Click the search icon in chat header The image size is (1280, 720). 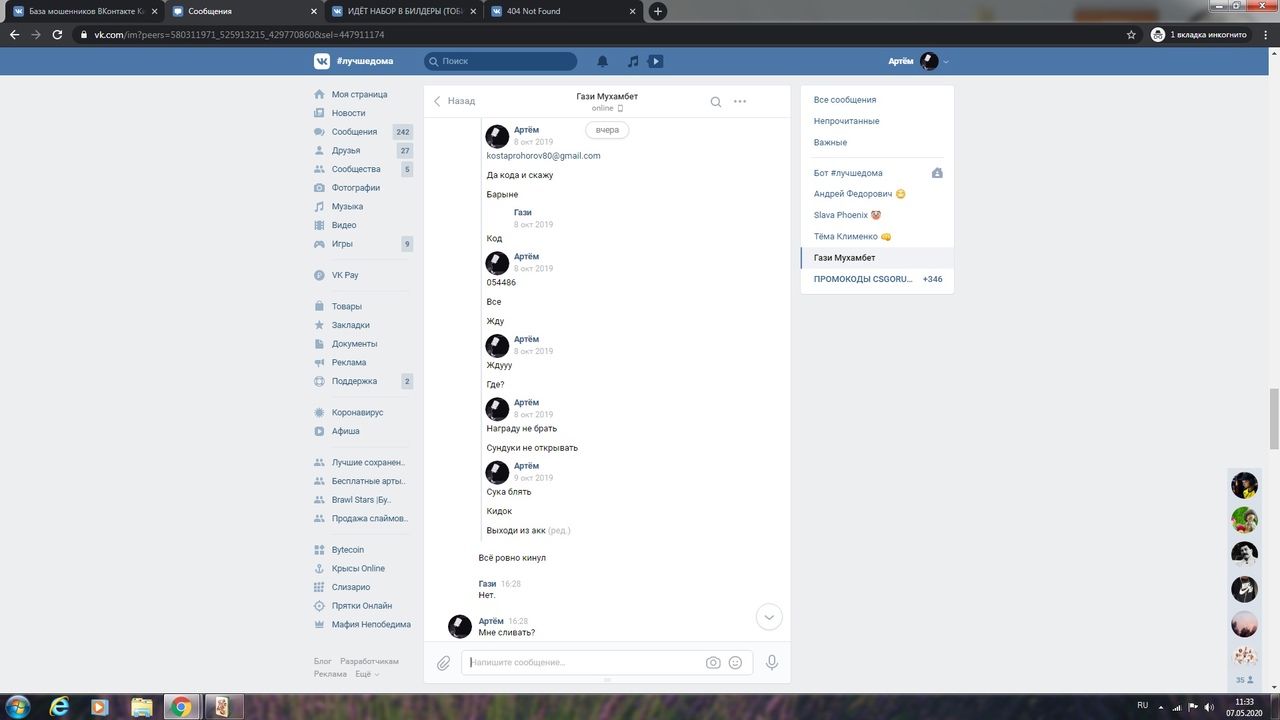[716, 101]
